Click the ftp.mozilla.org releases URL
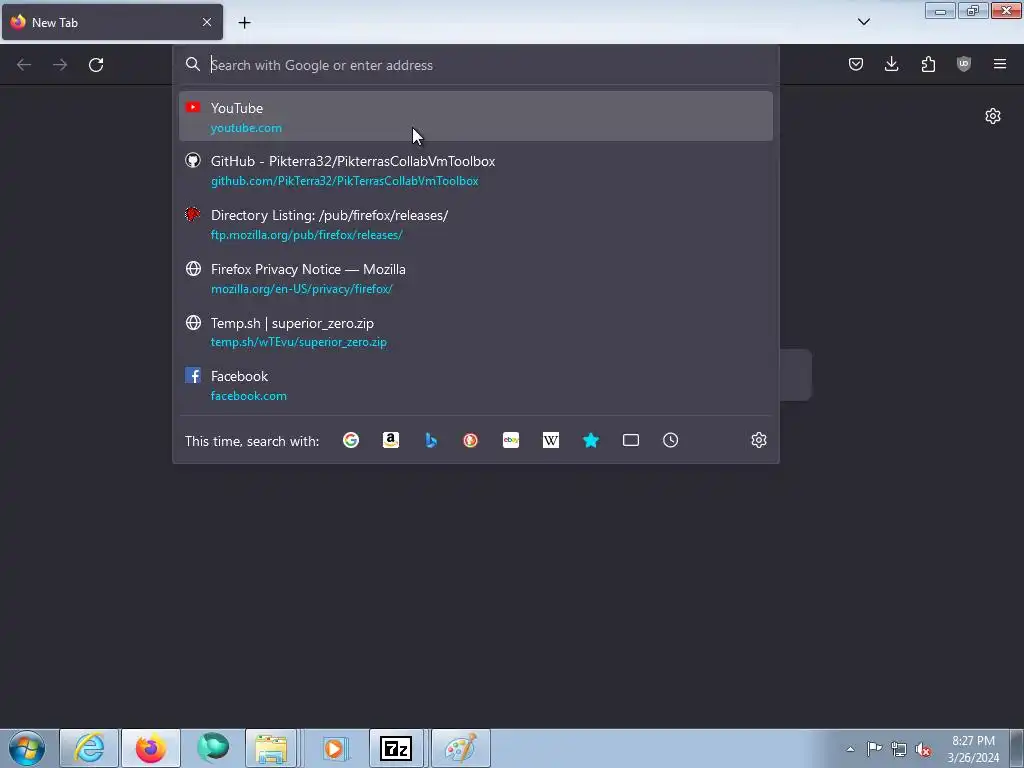Viewport: 1024px width, 768px height. tap(306, 235)
